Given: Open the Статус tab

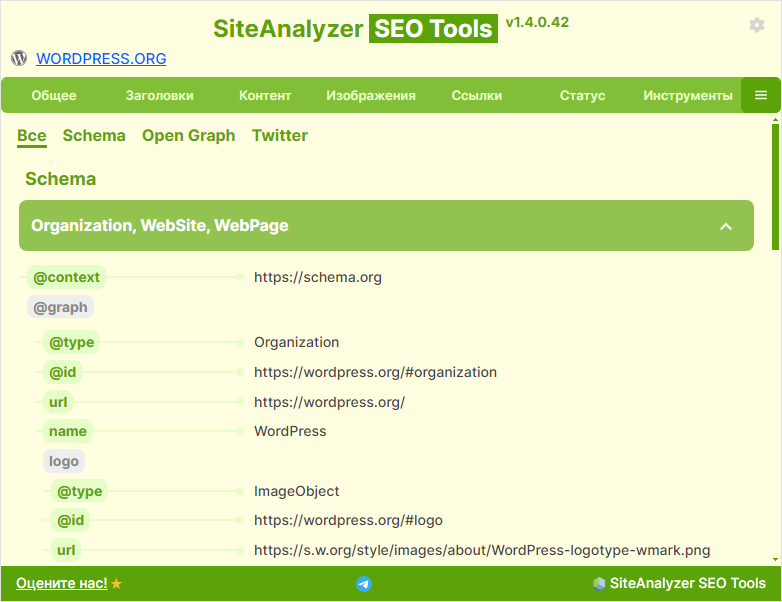Looking at the screenshot, I should click(x=582, y=95).
